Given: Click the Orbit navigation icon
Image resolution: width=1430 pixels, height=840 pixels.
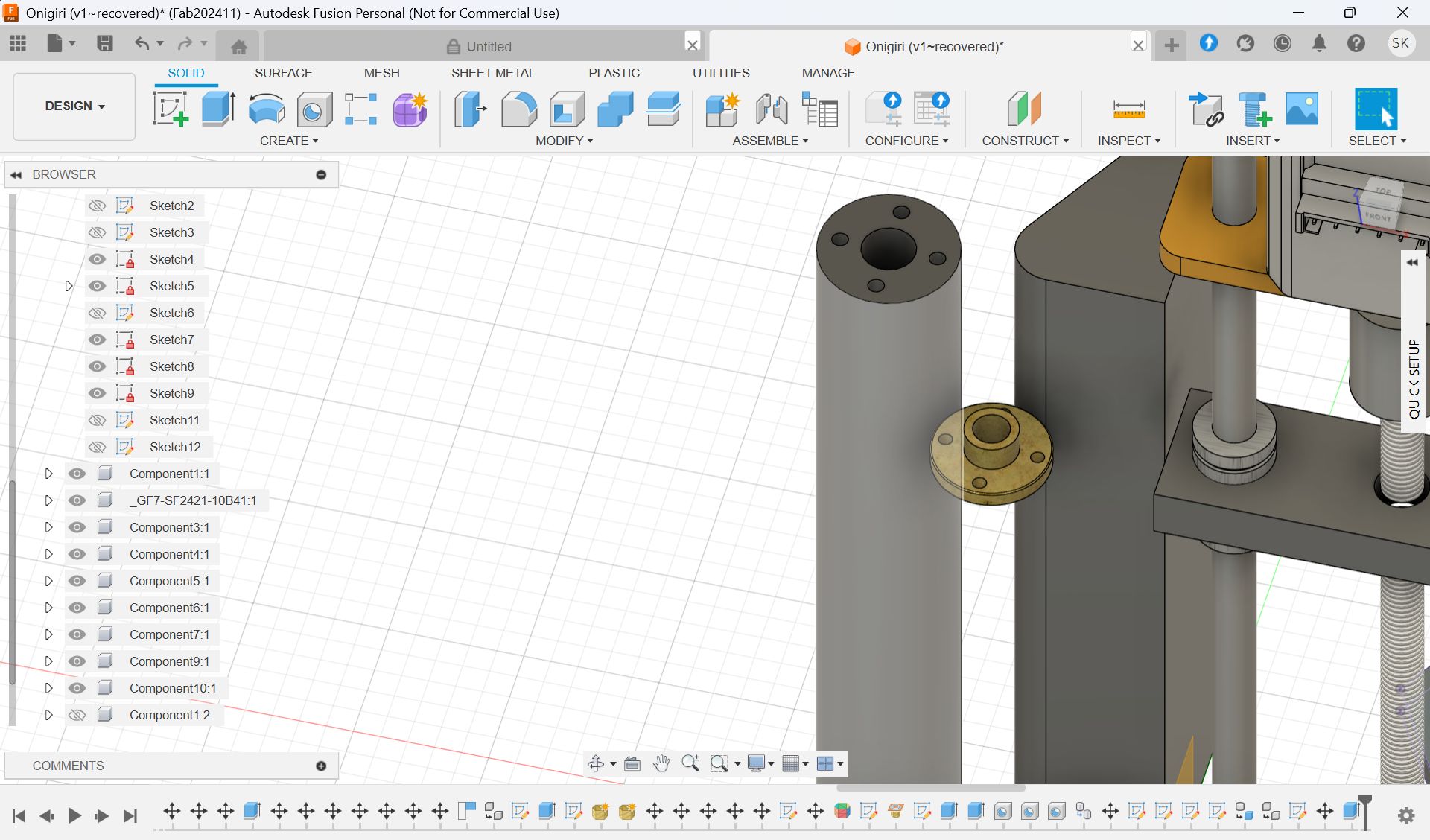Looking at the screenshot, I should (596, 763).
